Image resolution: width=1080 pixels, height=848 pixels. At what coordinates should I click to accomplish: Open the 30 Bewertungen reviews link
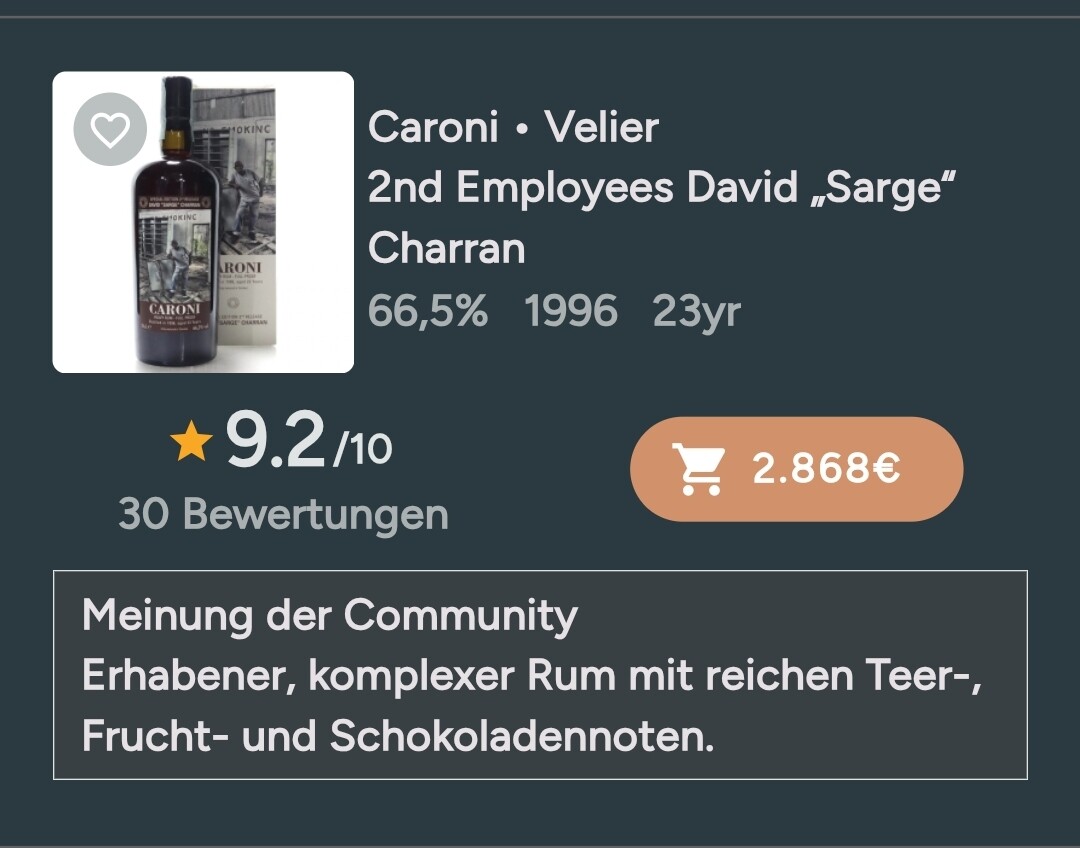[x=283, y=514]
